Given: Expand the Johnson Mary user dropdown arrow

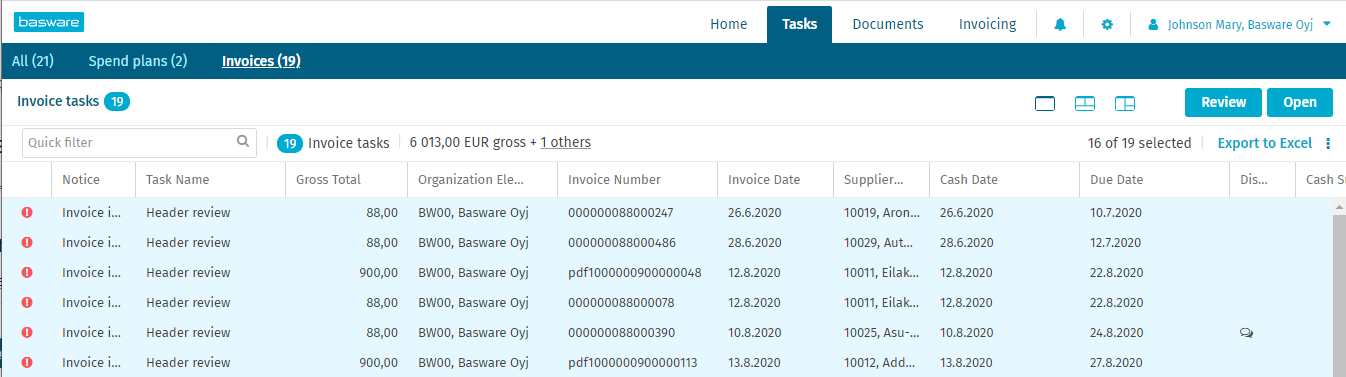Looking at the screenshot, I should (1326, 24).
